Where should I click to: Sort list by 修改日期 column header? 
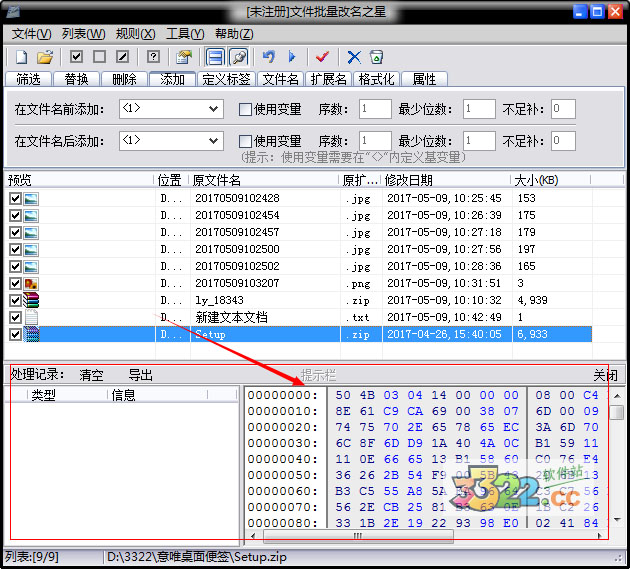[446, 180]
